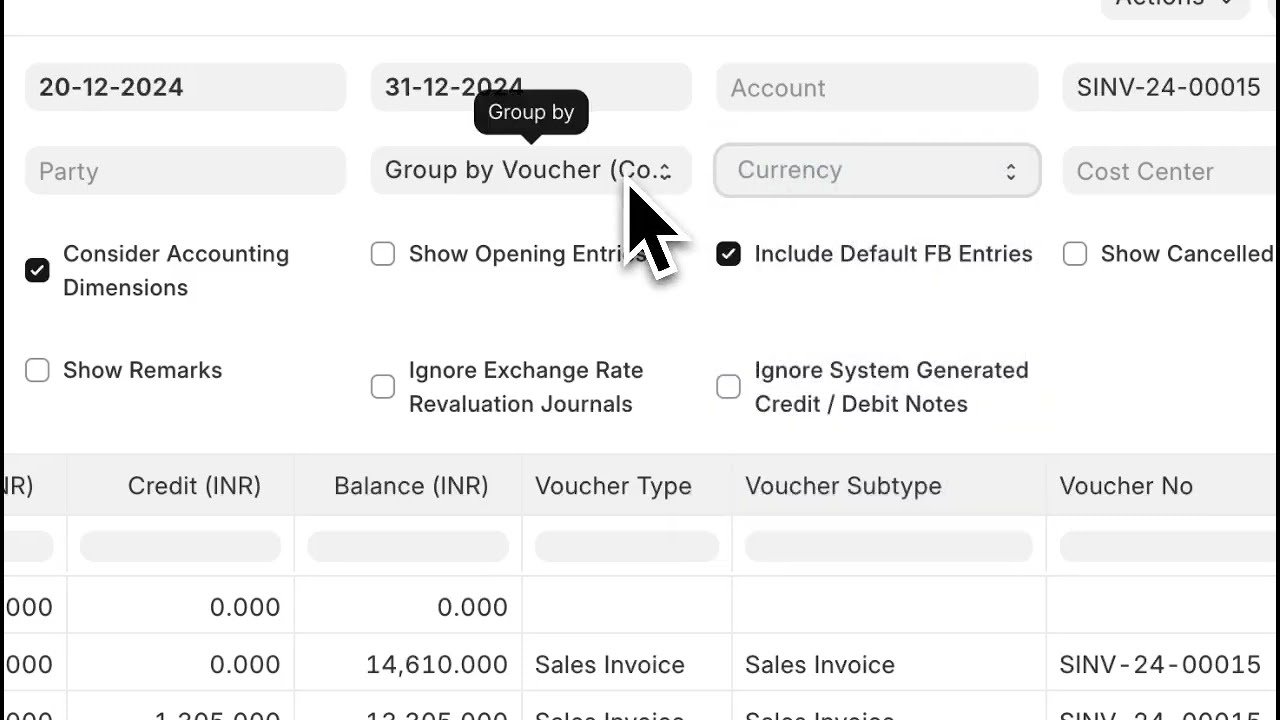Toggle Consider Accounting Dimensions checkbox

(37, 270)
